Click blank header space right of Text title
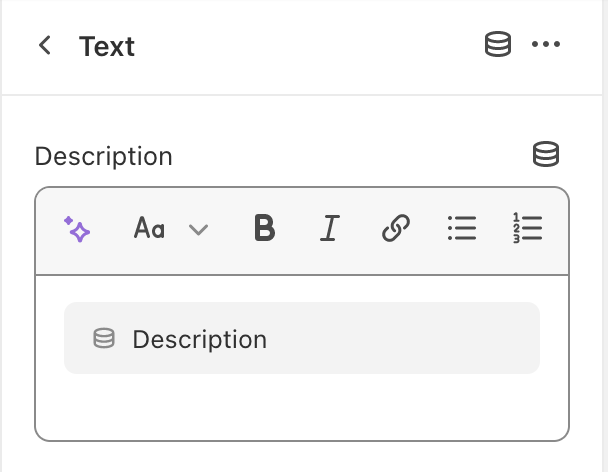608x472 pixels. [x=300, y=47]
